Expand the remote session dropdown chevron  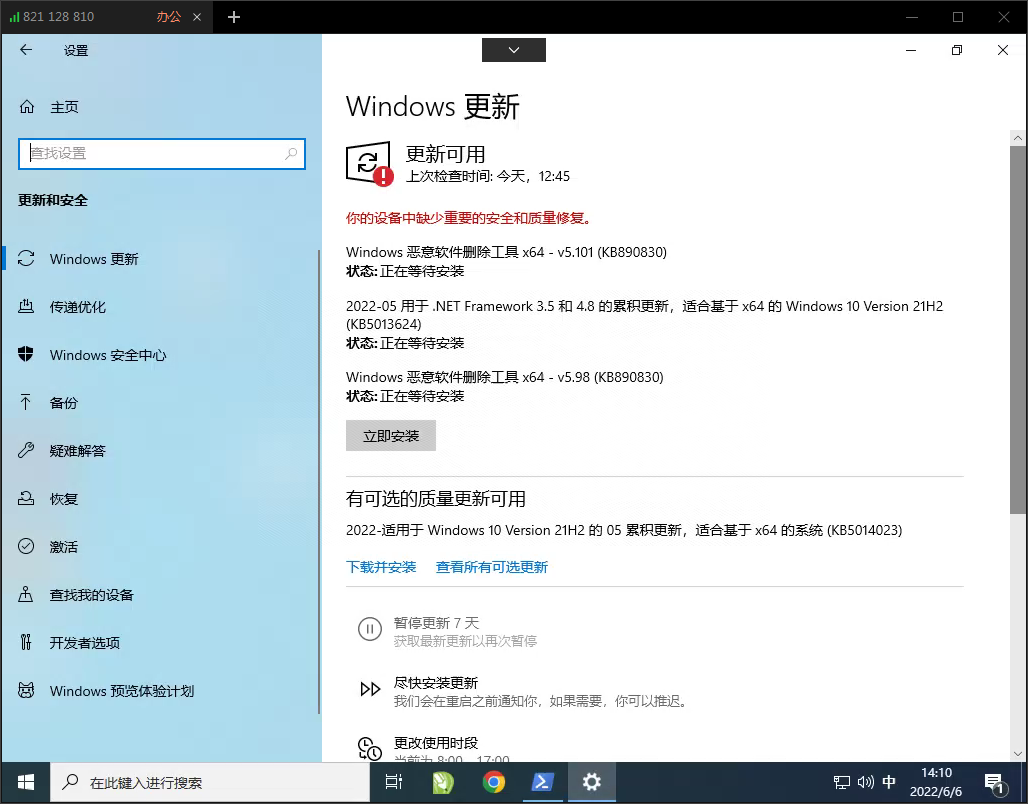click(x=514, y=50)
